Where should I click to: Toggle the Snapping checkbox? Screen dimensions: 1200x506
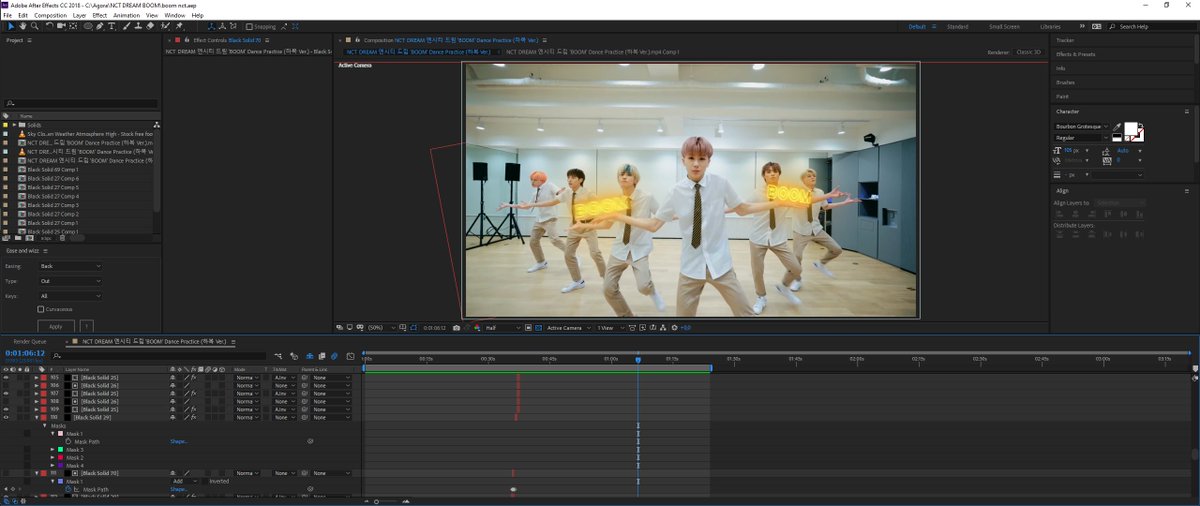(249, 27)
